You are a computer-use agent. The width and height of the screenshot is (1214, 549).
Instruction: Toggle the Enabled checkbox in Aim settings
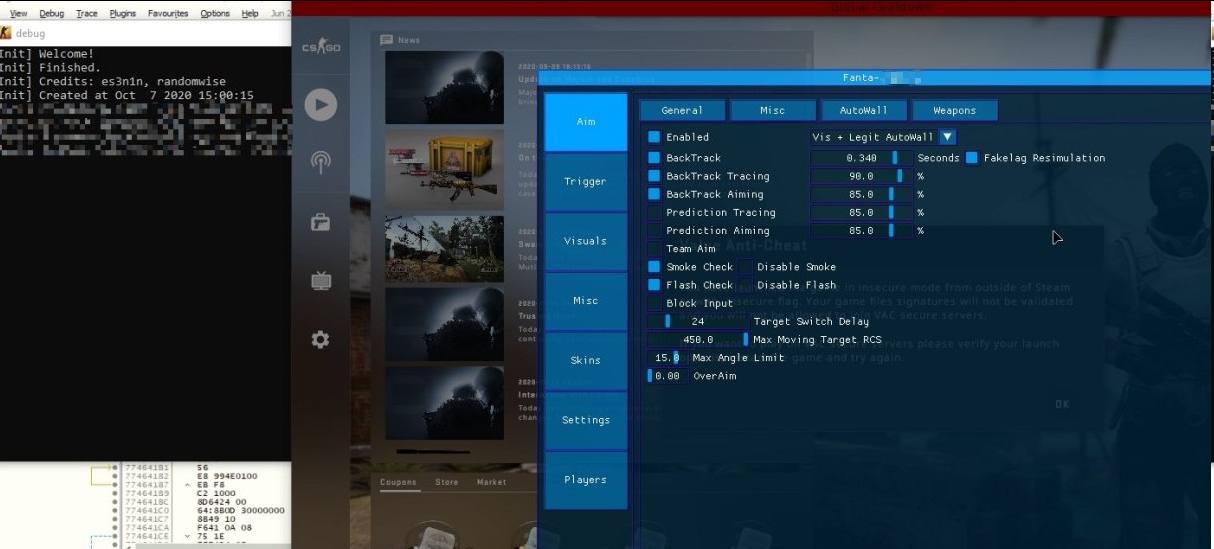(654, 137)
